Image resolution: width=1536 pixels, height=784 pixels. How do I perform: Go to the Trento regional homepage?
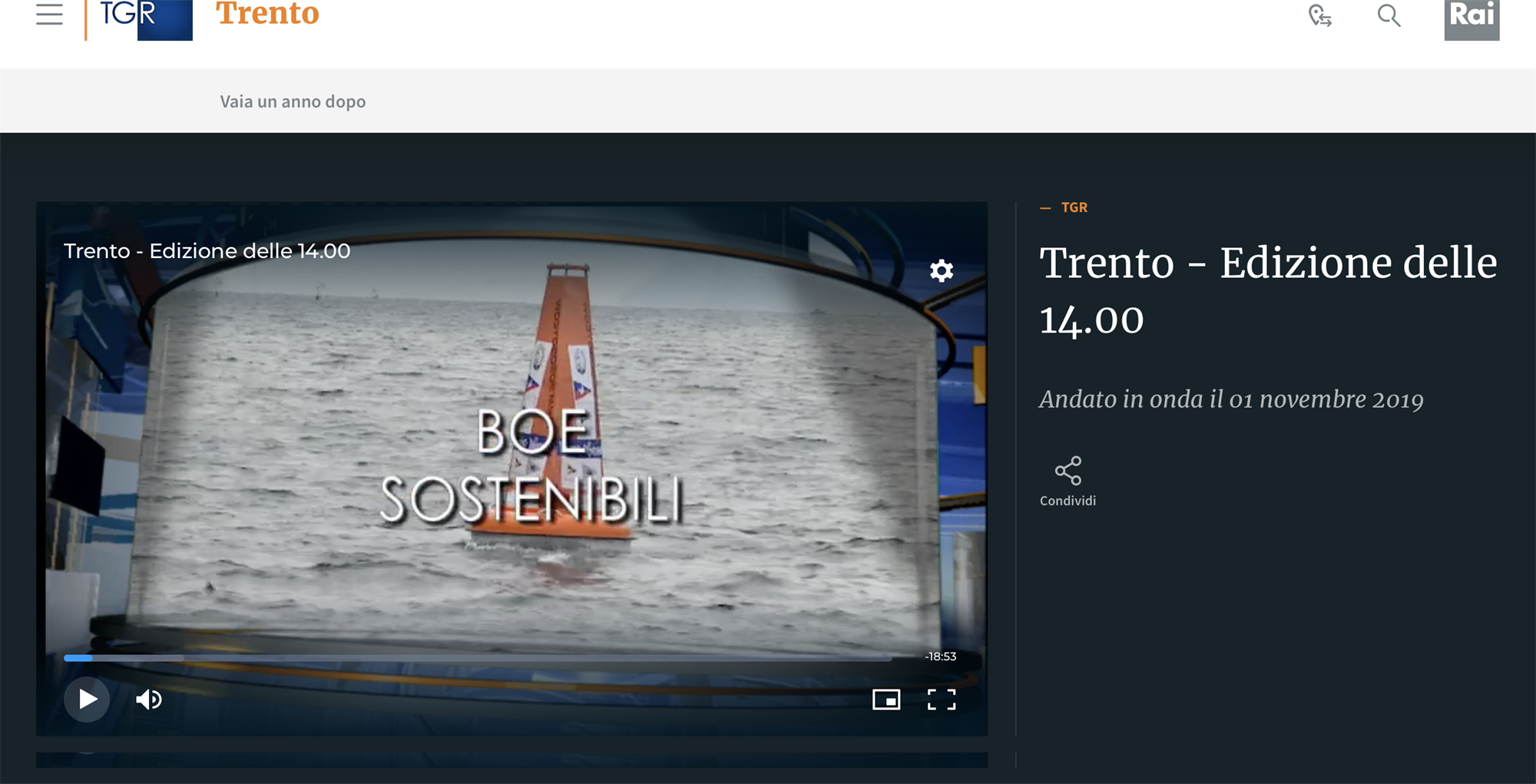click(x=267, y=15)
